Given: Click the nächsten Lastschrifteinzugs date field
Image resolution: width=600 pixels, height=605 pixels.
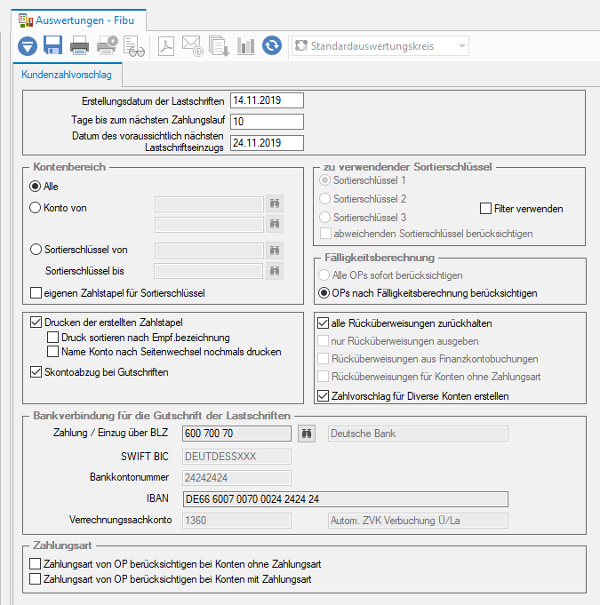Looking at the screenshot, I should point(267,143).
